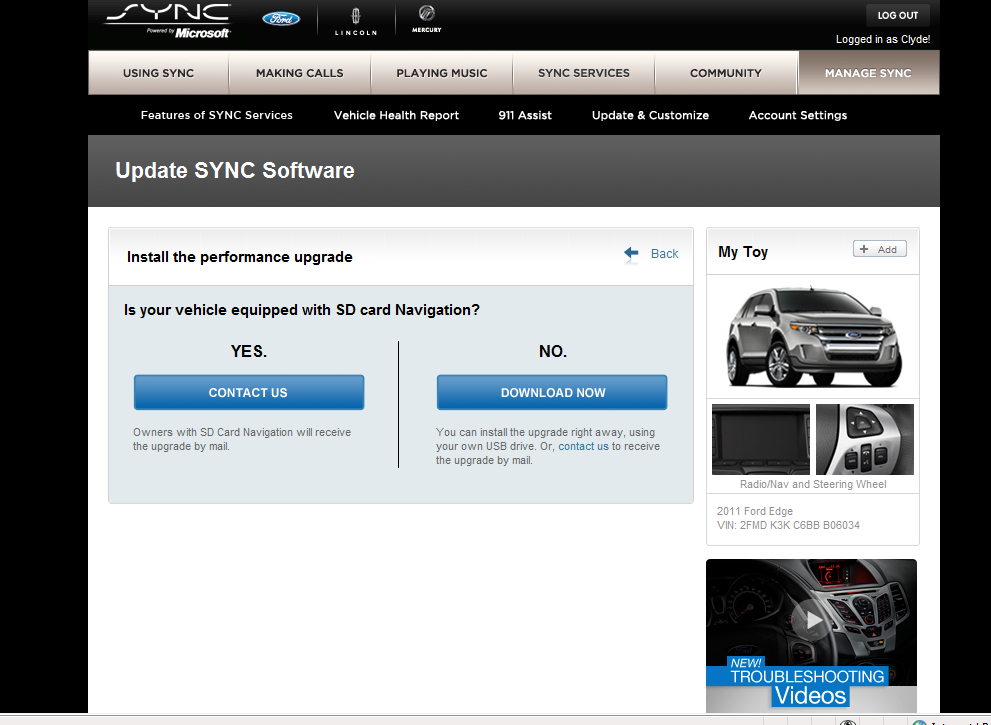The width and height of the screenshot is (991, 725).
Task: Click the DOWNLOAD NOW button
Action: pyautogui.click(x=552, y=393)
